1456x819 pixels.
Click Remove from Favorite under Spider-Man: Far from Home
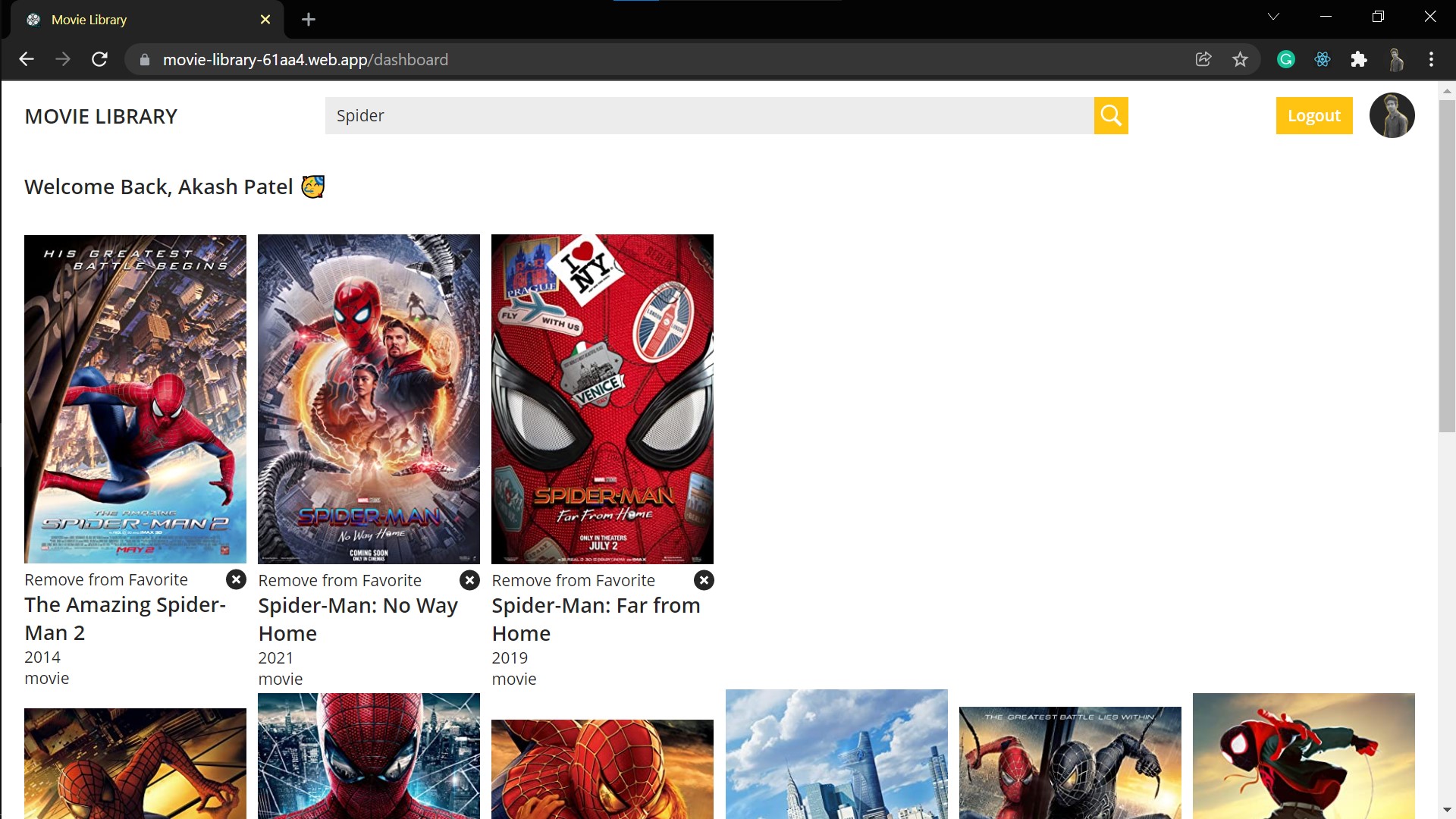tap(573, 579)
